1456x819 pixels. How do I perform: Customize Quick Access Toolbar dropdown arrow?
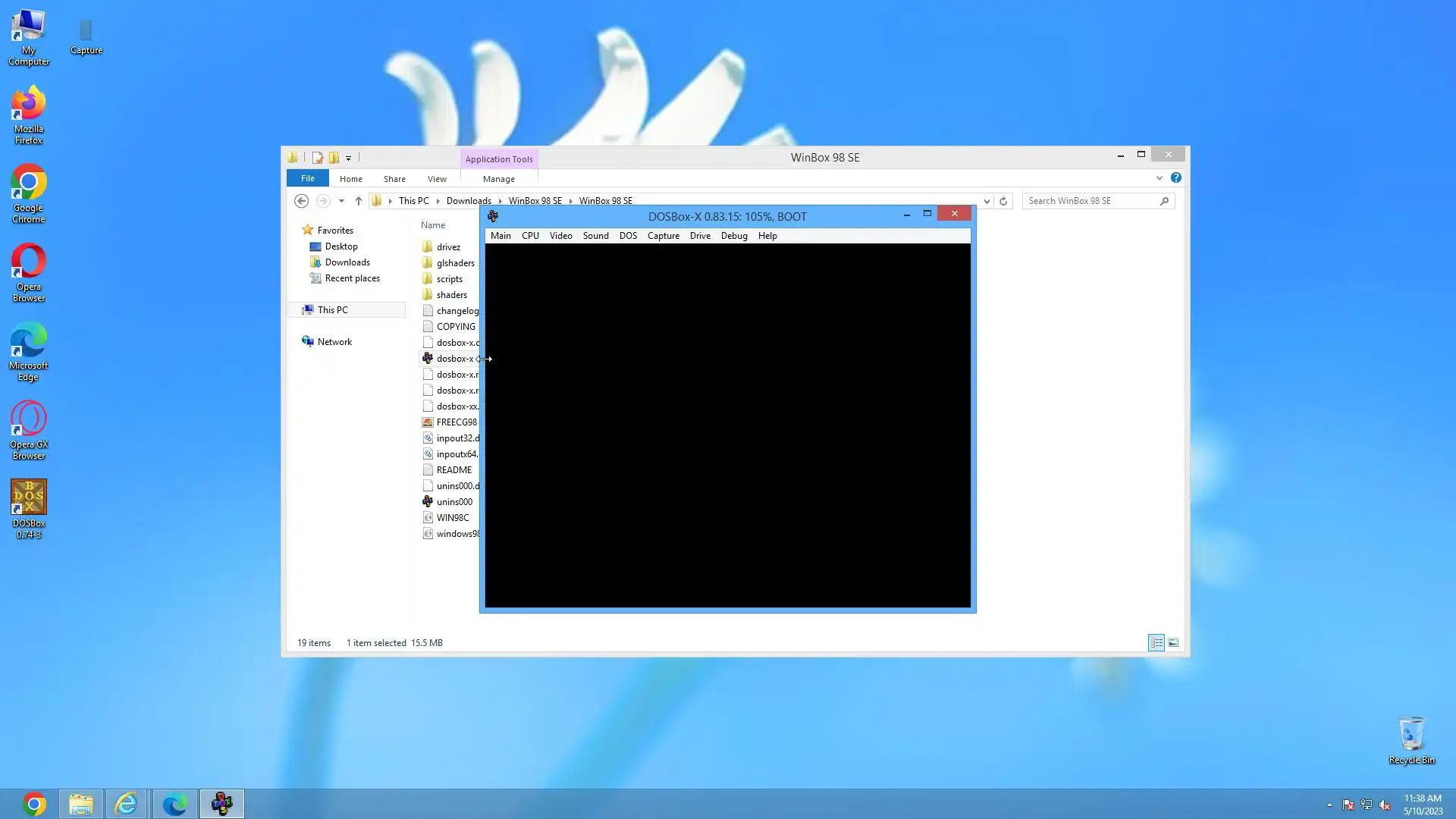pos(348,158)
